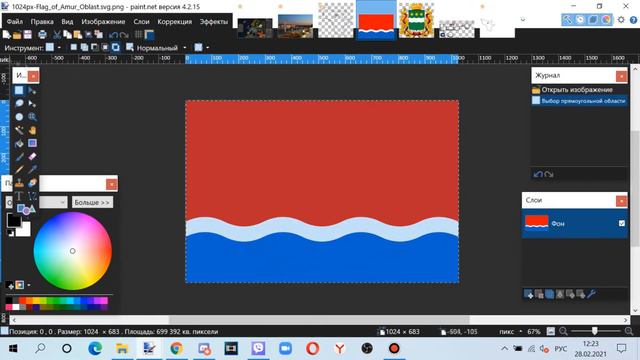
Task: Select the Shapes tool
Action: pos(26,209)
